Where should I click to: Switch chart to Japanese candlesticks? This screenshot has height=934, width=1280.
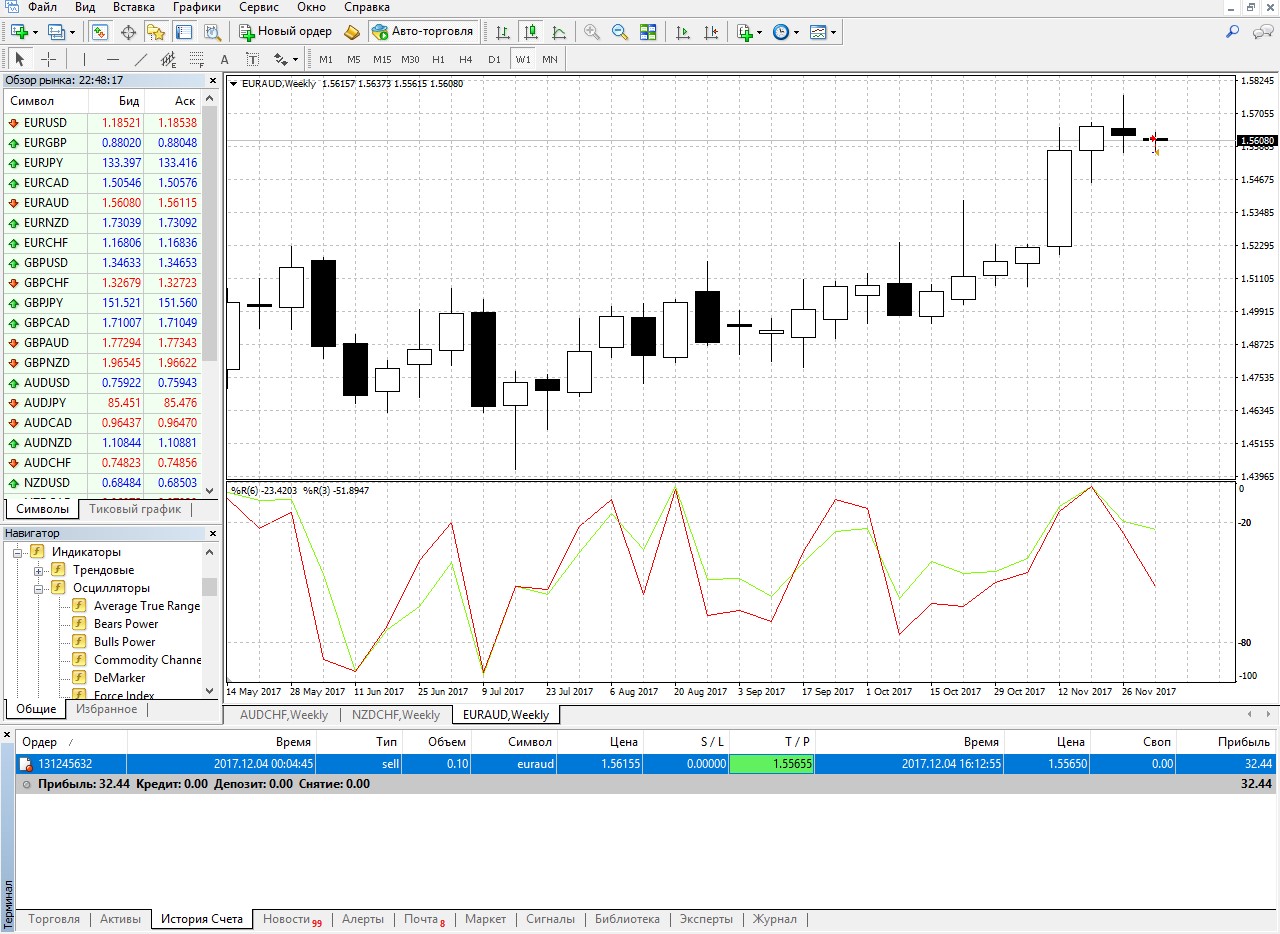click(x=530, y=32)
